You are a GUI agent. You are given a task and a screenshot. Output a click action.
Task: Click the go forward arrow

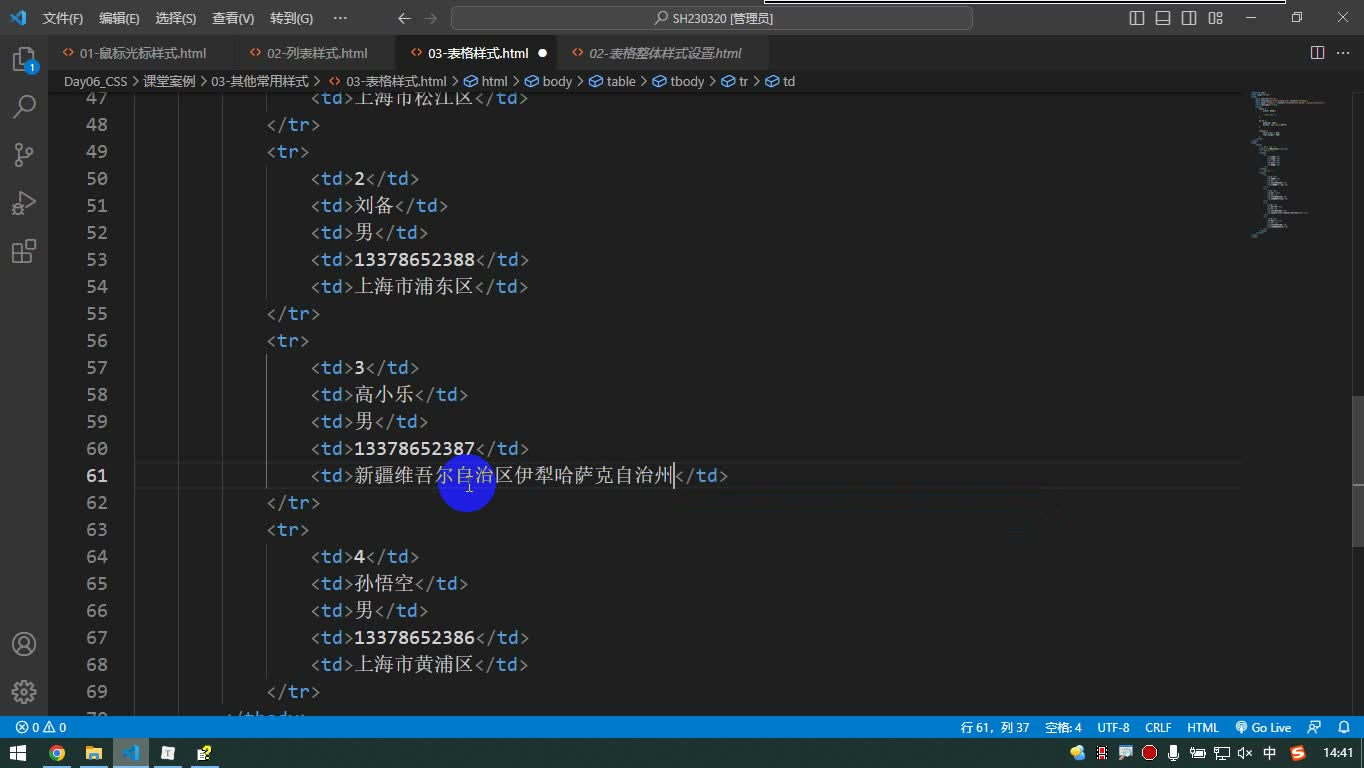click(x=430, y=18)
